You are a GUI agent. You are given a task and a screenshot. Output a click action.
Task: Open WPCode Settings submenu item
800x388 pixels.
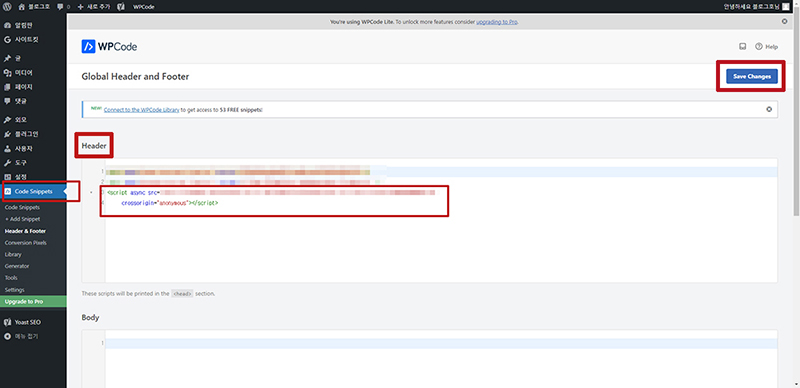point(14,289)
